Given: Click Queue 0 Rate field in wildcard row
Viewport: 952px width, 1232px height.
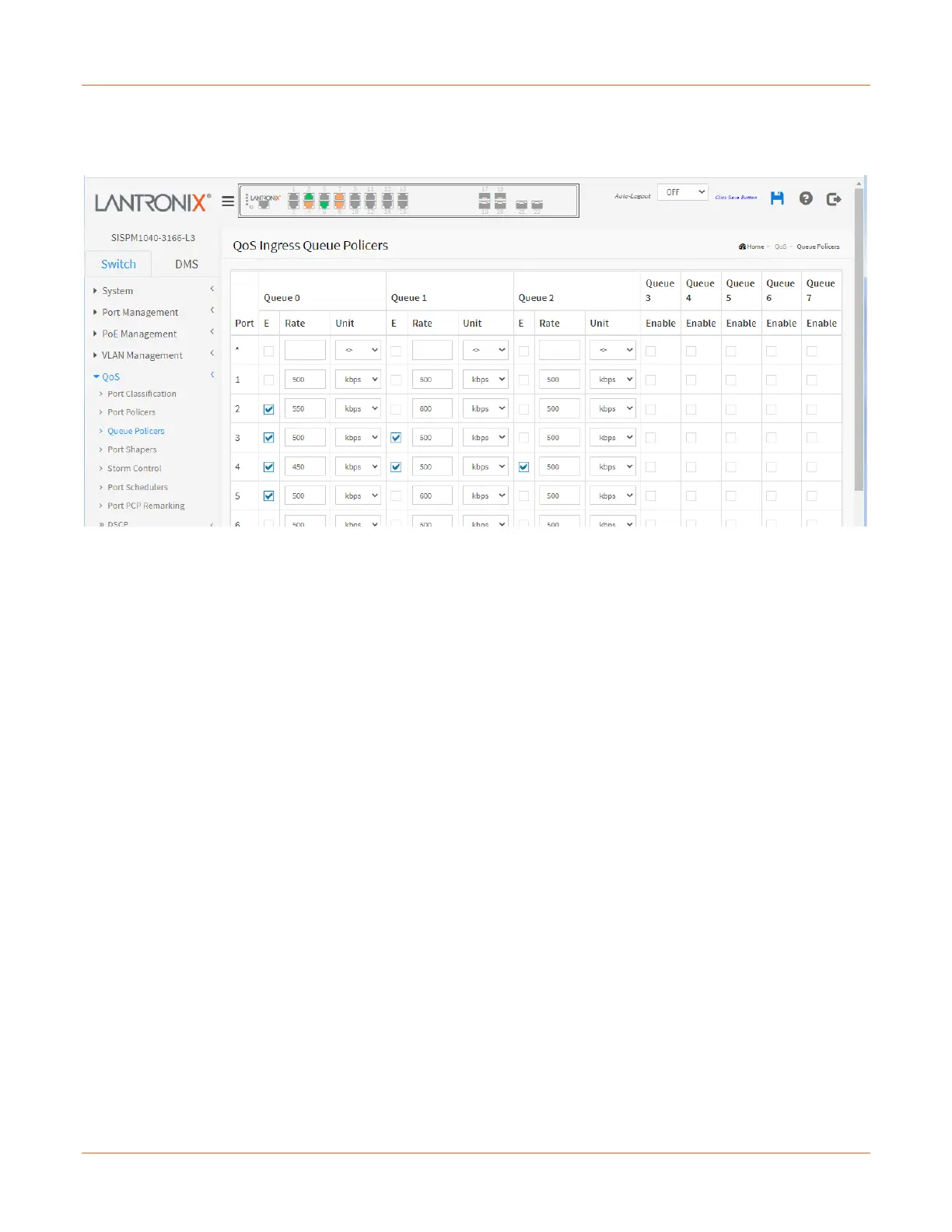Looking at the screenshot, I should click(305, 350).
